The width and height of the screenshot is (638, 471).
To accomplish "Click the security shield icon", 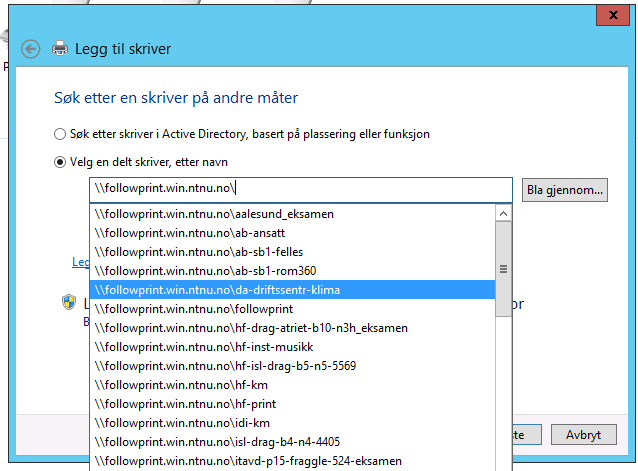I will [x=69, y=302].
